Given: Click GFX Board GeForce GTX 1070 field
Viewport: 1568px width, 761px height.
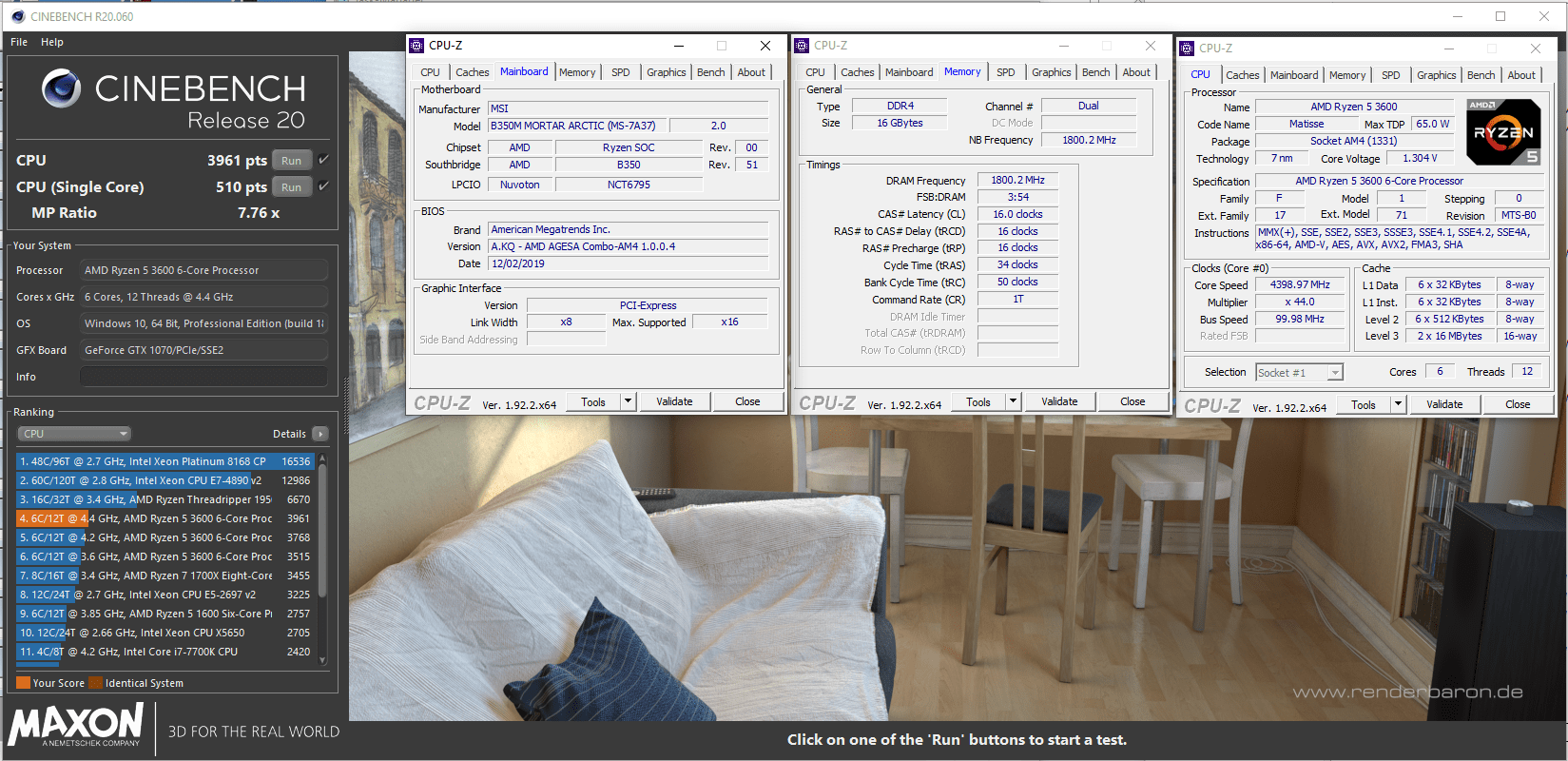Looking at the screenshot, I should (203, 350).
